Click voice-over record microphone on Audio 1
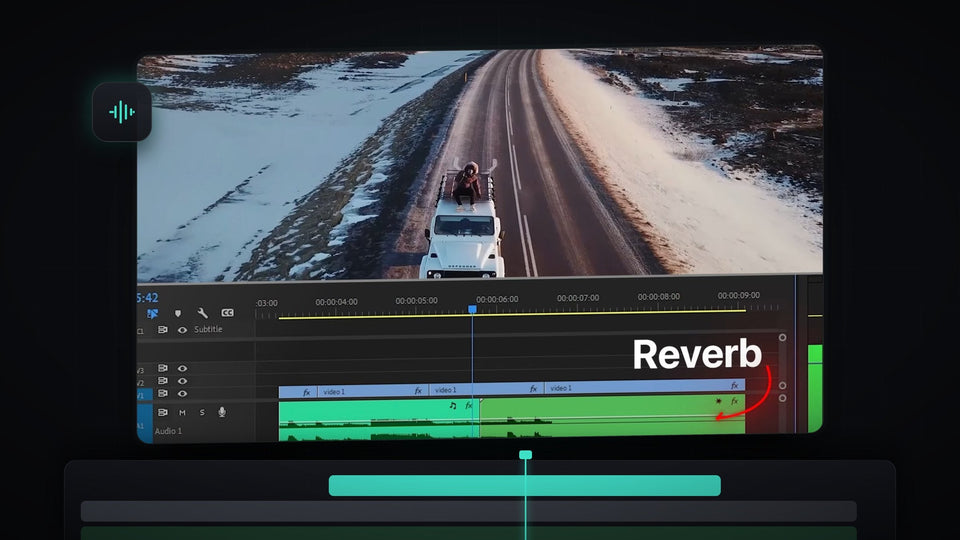The width and height of the screenshot is (960, 540). (222, 412)
